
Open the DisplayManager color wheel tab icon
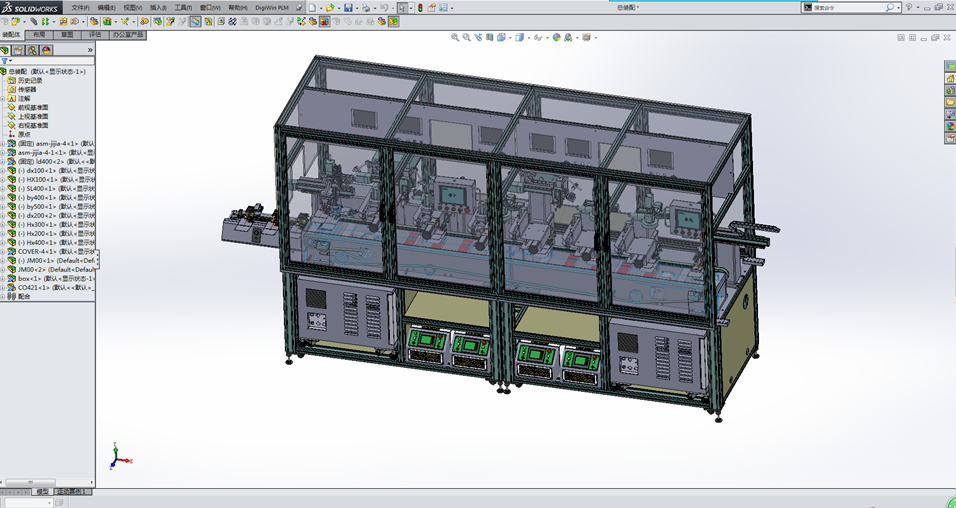coord(46,50)
